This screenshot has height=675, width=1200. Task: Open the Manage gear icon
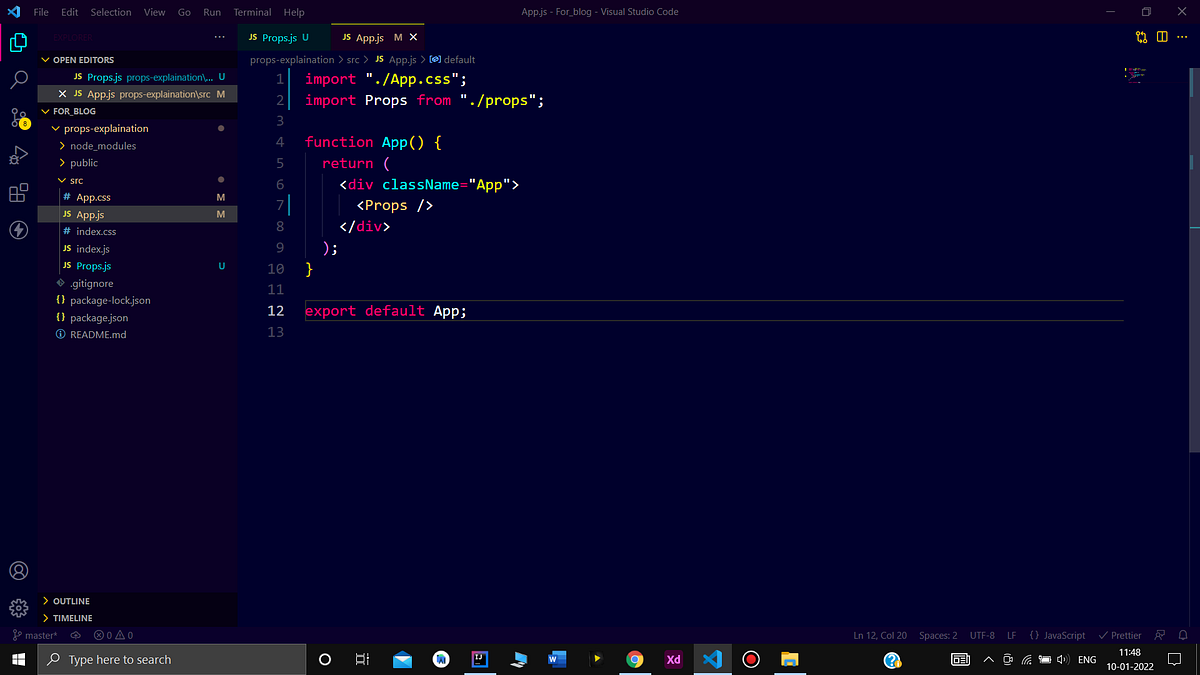[18, 607]
